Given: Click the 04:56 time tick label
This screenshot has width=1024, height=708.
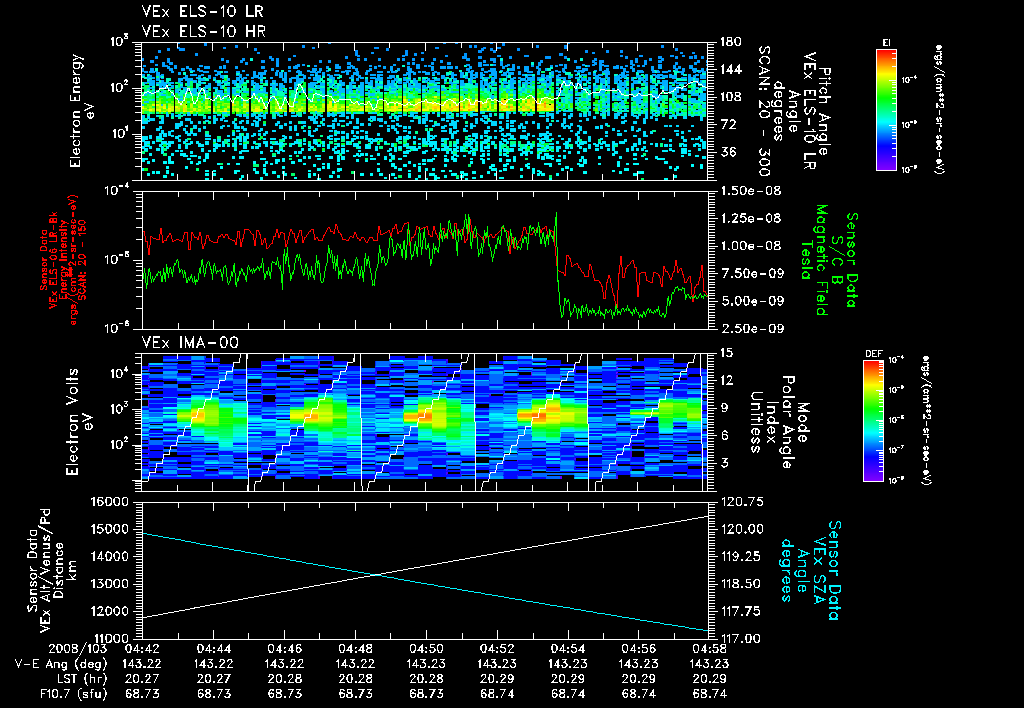Looking at the screenshot, I should click(639, 649).
